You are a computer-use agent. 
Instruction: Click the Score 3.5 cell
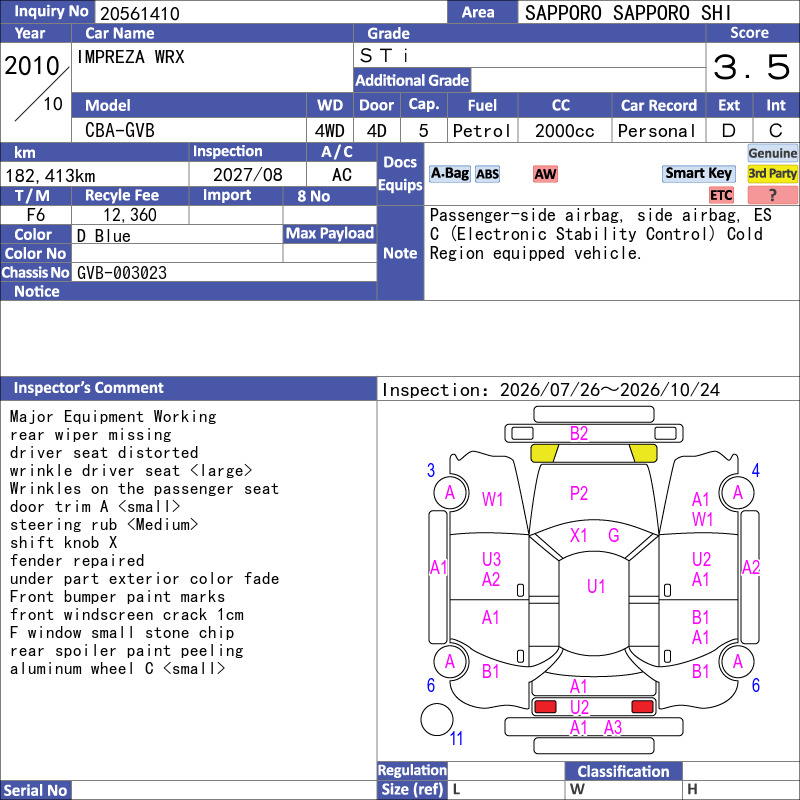pos(752,67)
